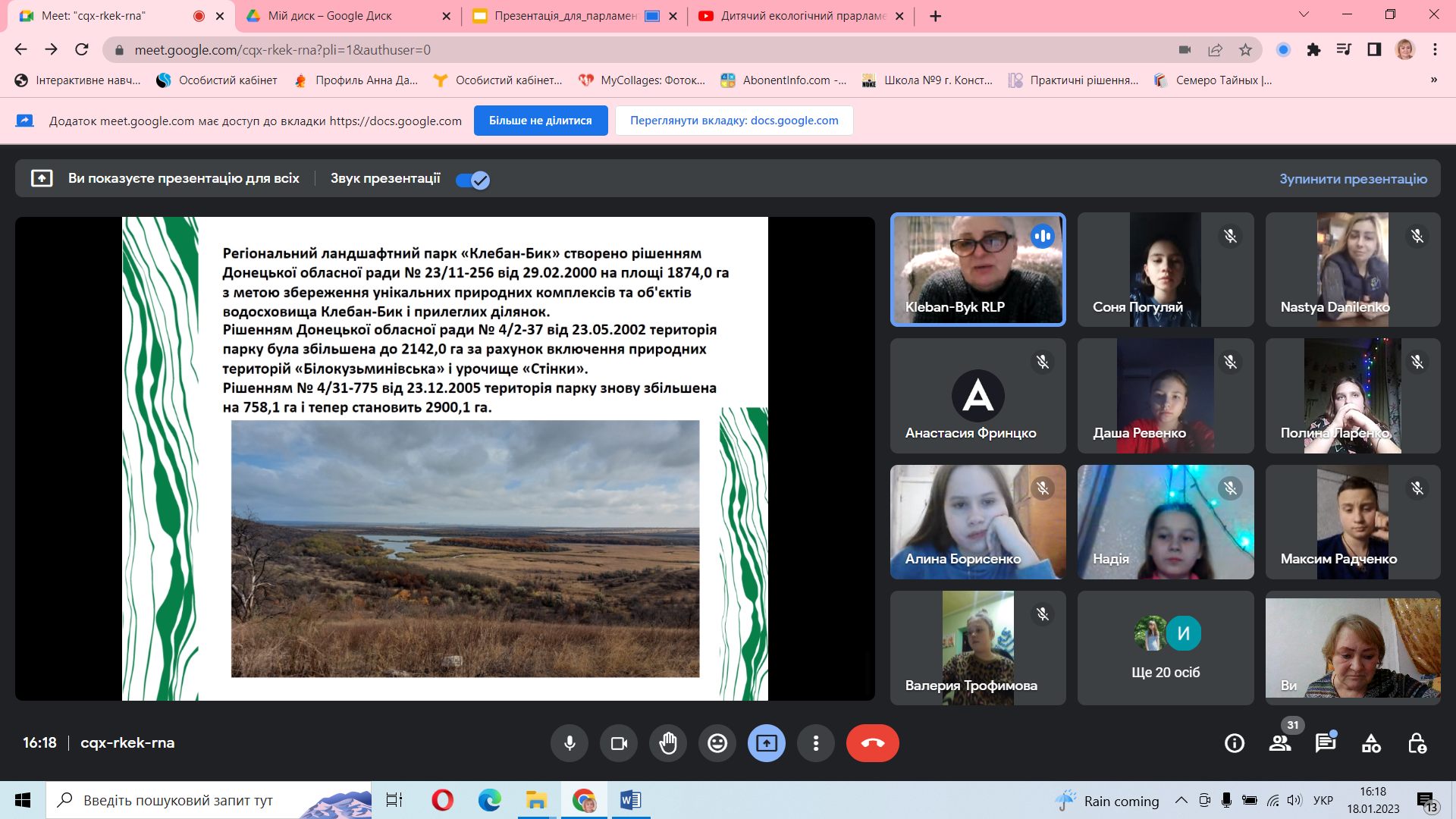Open Семеро Тайных bookmark
Screen dimensions: 1456x819
point(1213,80)
